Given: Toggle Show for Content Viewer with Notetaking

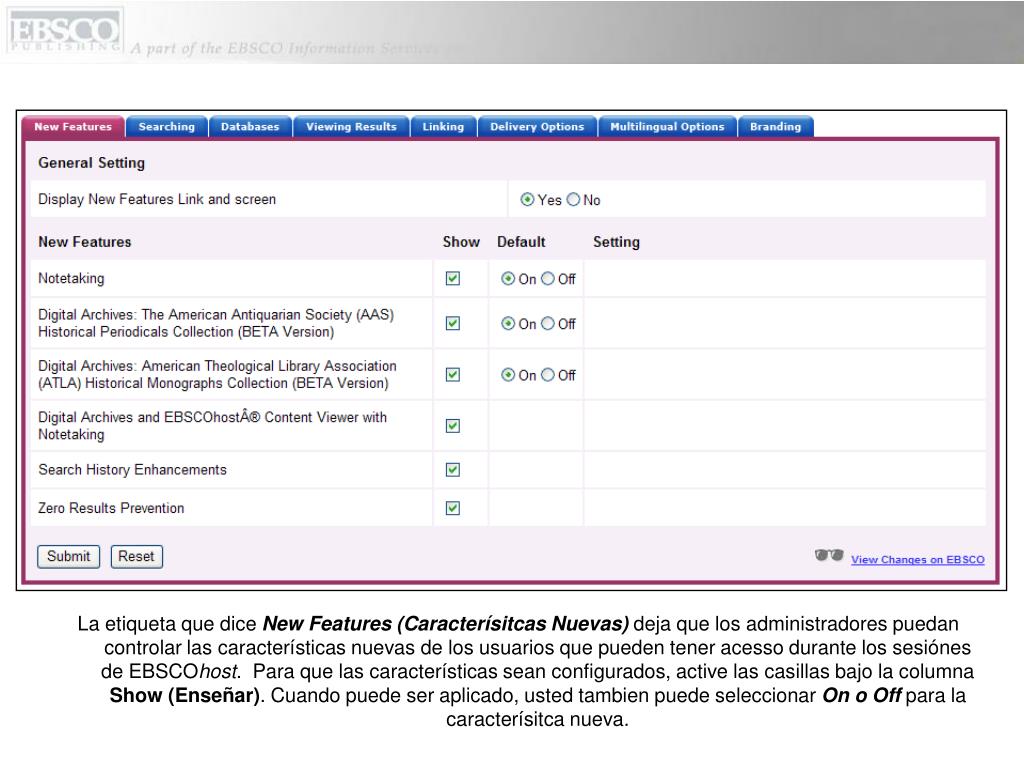Looking at the screenshot, I should (453, 426).
